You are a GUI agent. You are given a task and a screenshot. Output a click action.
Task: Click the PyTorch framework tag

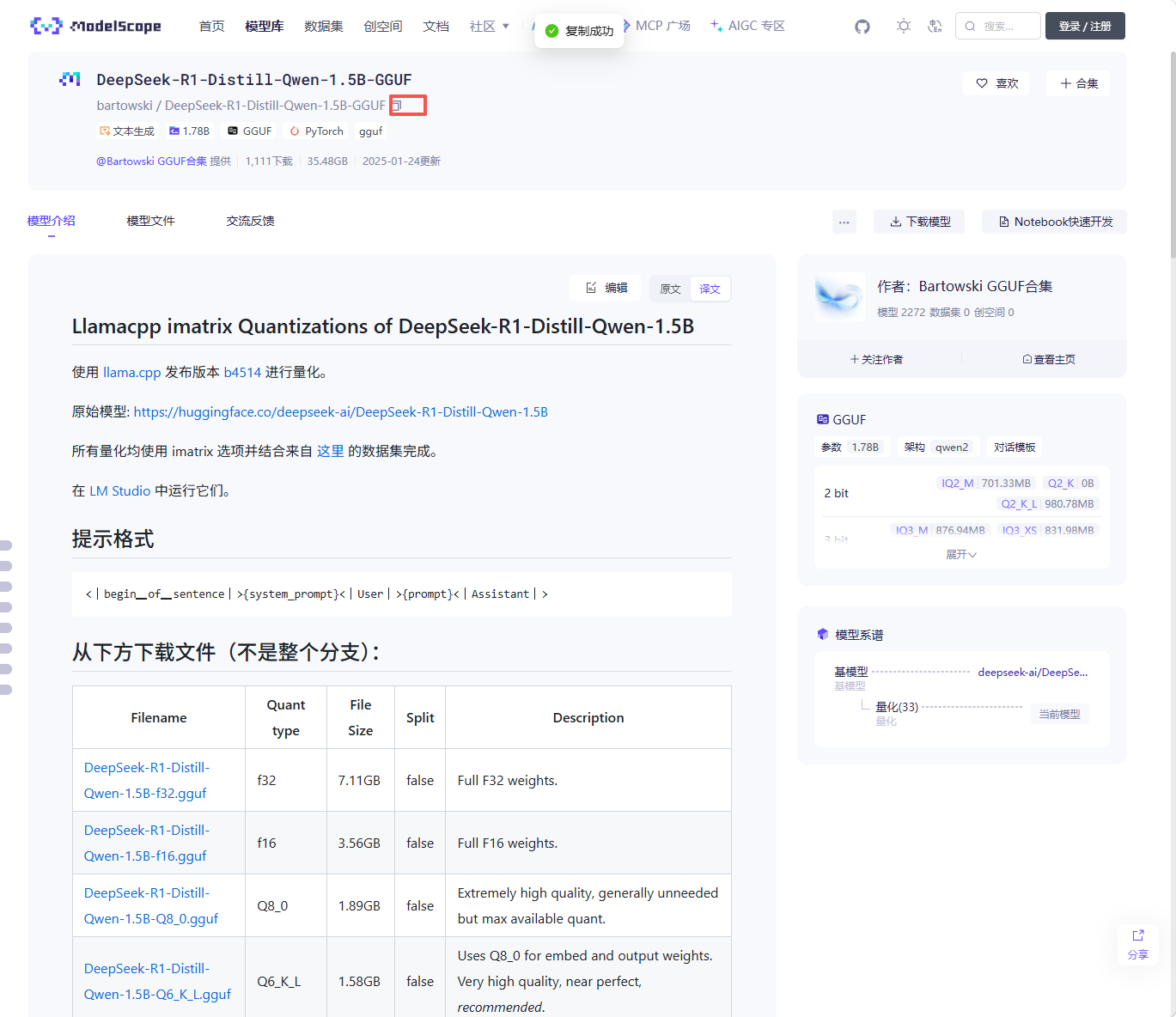click(x=317, y=131)
